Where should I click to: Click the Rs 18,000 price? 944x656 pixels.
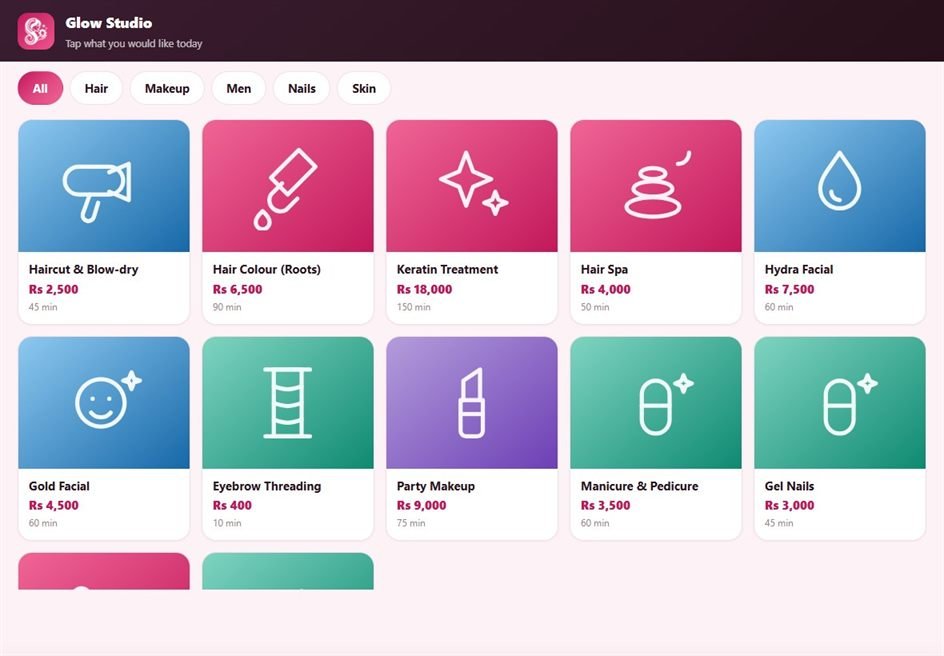pyautogui.click(x=424, y=289)
